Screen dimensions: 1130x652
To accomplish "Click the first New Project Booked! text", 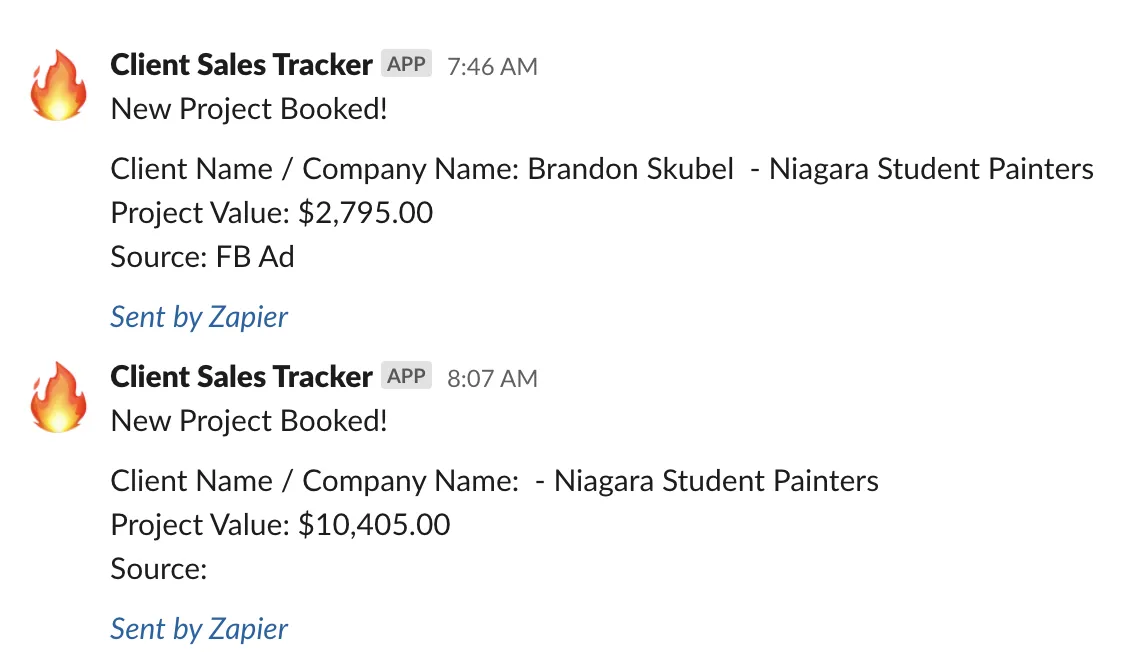I will click(x=249, y=110).
